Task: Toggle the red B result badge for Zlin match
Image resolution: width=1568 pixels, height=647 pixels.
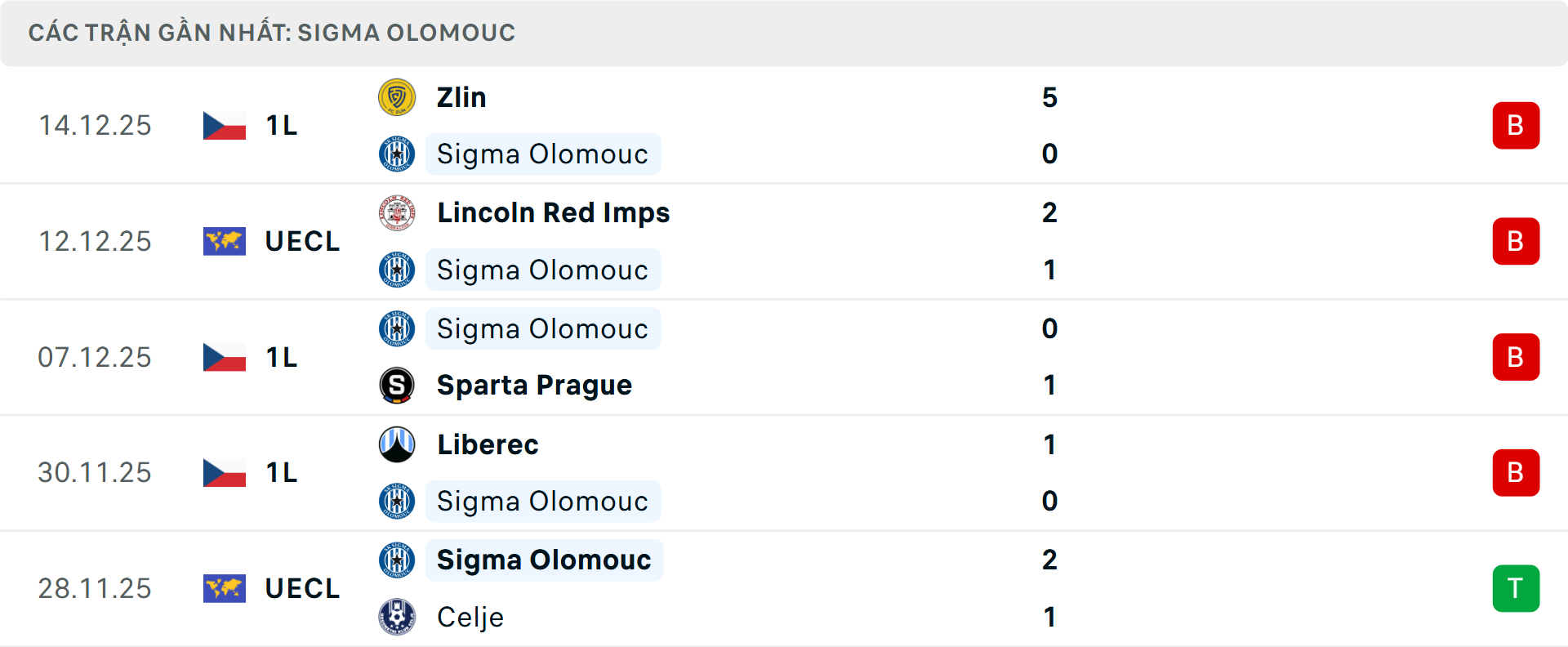Action: 1516,125
